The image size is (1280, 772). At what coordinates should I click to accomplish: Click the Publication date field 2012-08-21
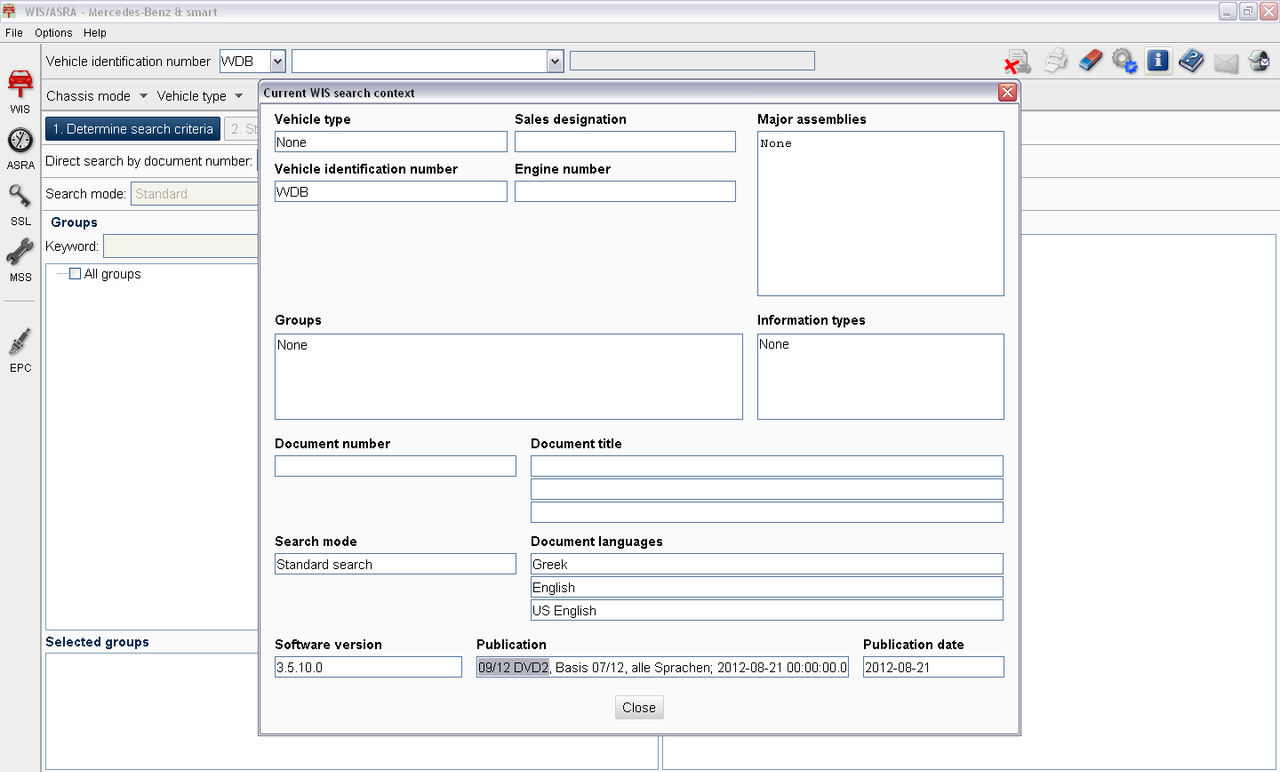[x=934, y=667]
